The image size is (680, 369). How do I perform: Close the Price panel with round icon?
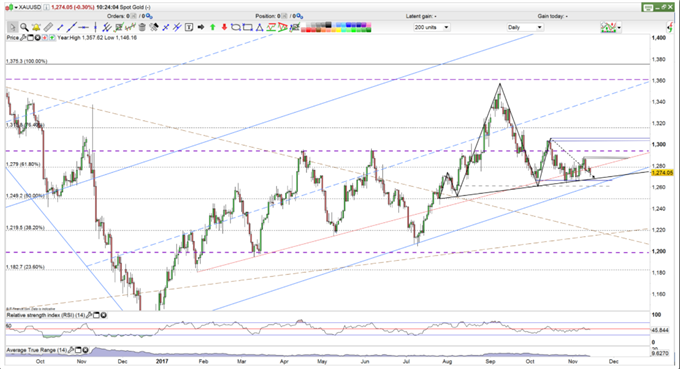coord(37,38)
